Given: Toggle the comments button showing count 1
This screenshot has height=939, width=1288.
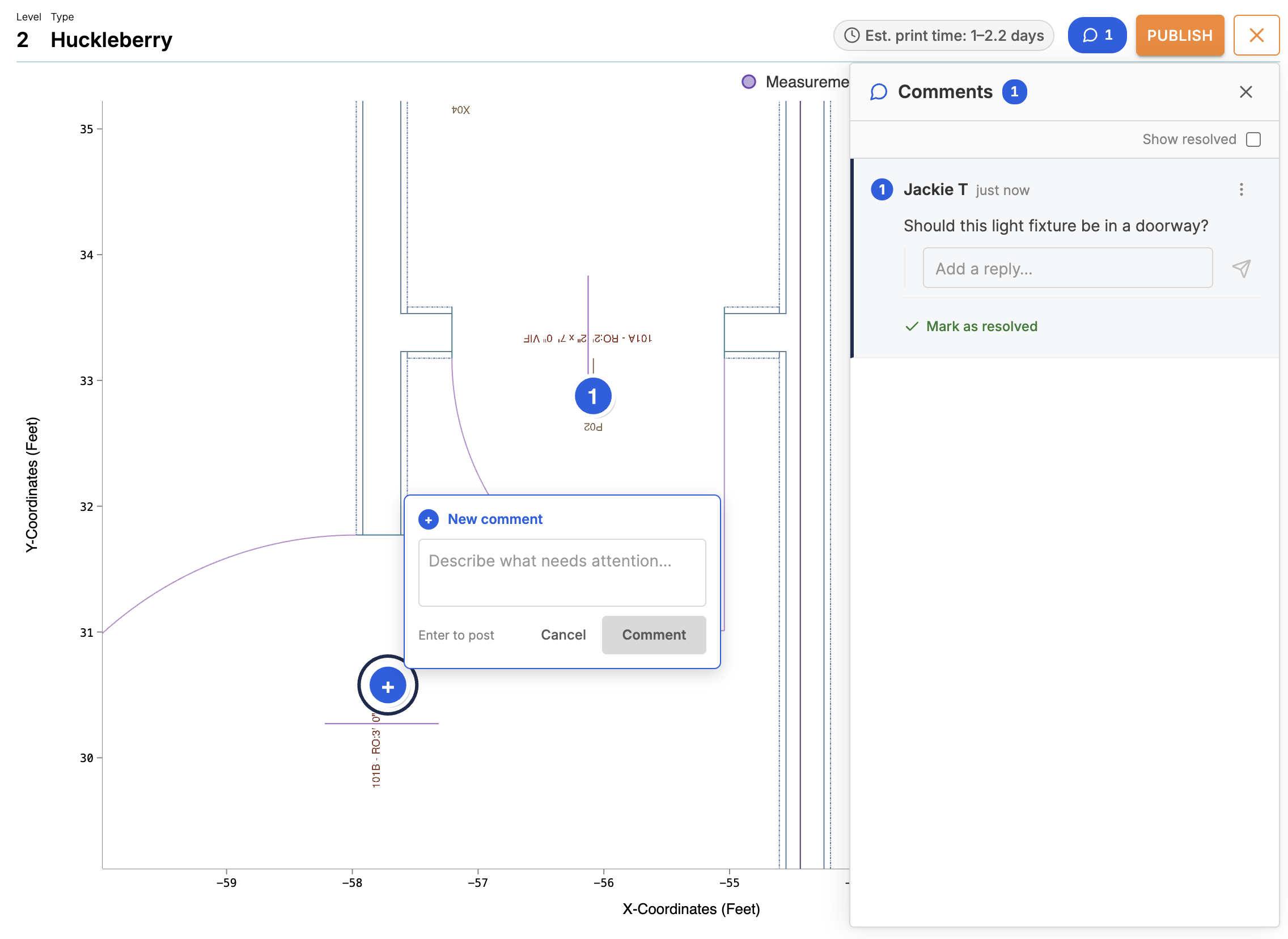Looking at the screenshot, I should click(1096, 35).
